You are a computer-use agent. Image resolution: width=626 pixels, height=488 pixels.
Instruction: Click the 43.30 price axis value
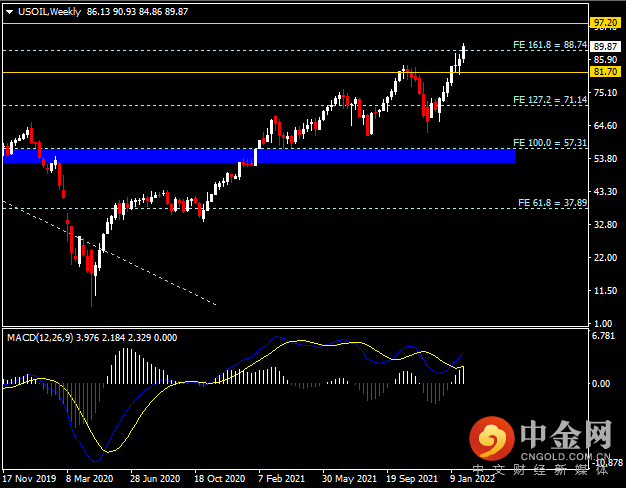tap(605, 192)
